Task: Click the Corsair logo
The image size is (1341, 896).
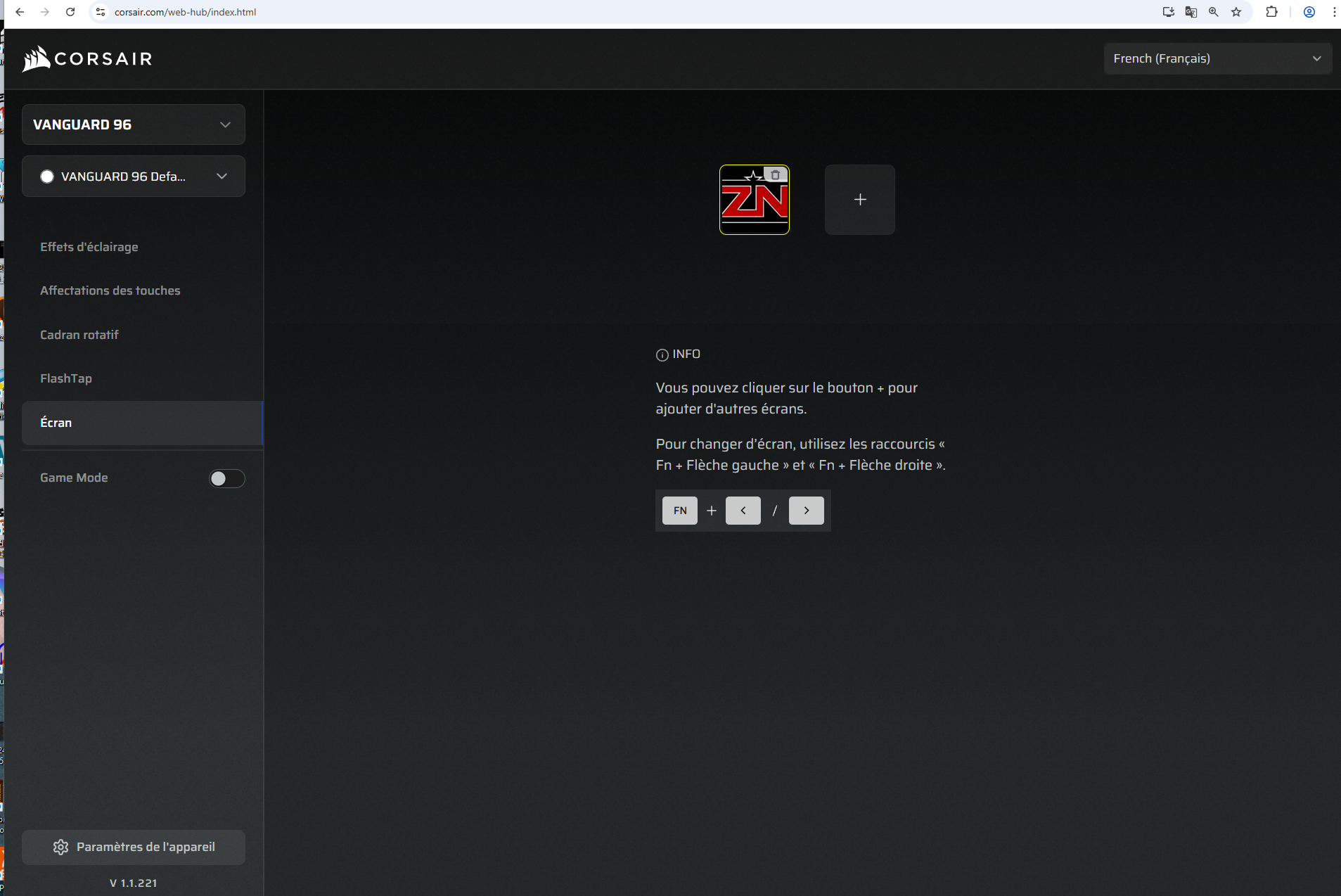Action: 87,59
